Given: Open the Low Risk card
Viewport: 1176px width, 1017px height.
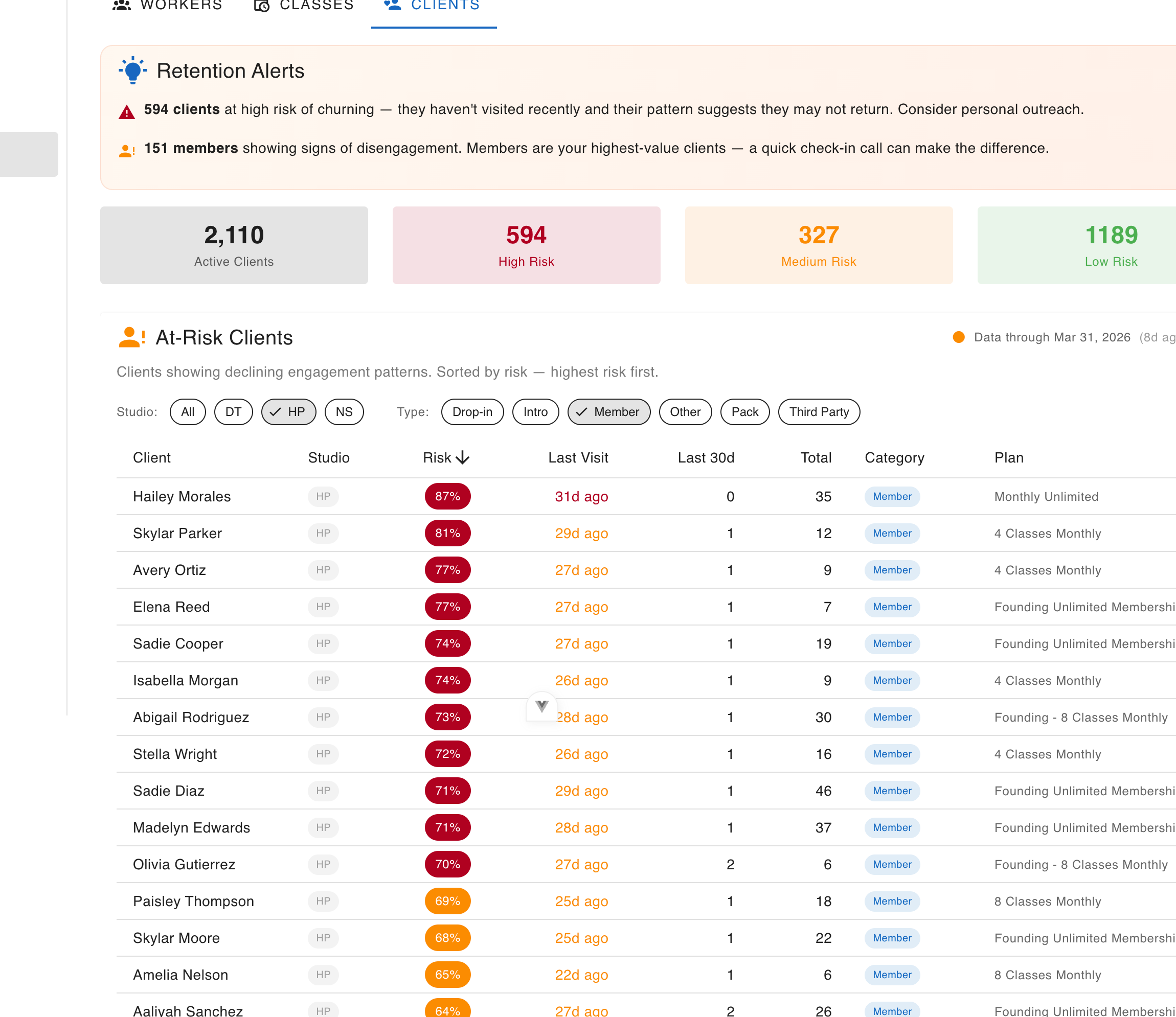Looking at the screenshot, I should click(1077, 245).
